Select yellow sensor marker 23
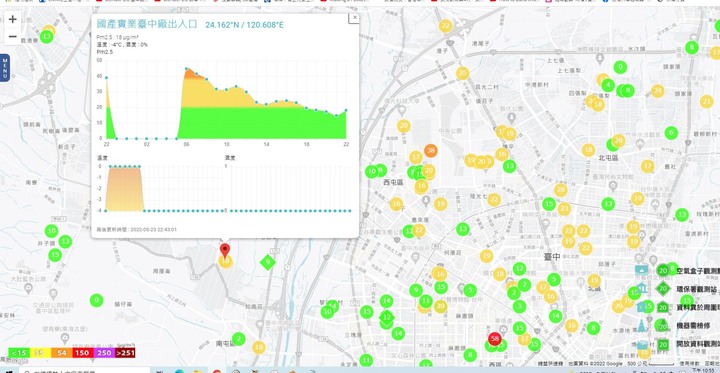This screenshot has width=720, height=373. (x=564, y=209)
